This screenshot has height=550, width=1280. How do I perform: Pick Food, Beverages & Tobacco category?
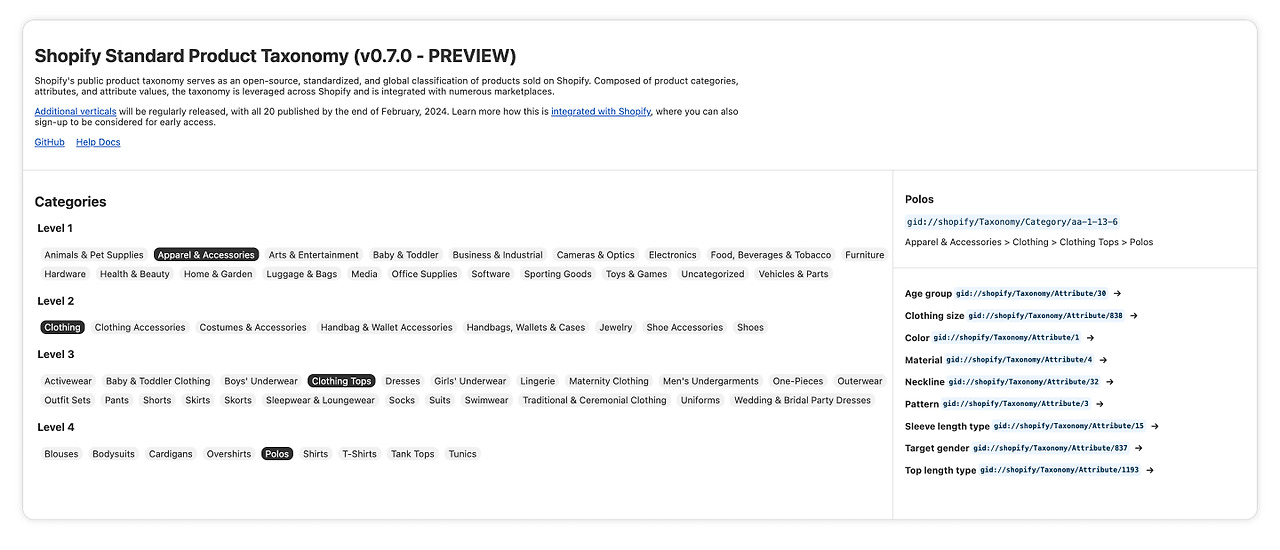771,255
